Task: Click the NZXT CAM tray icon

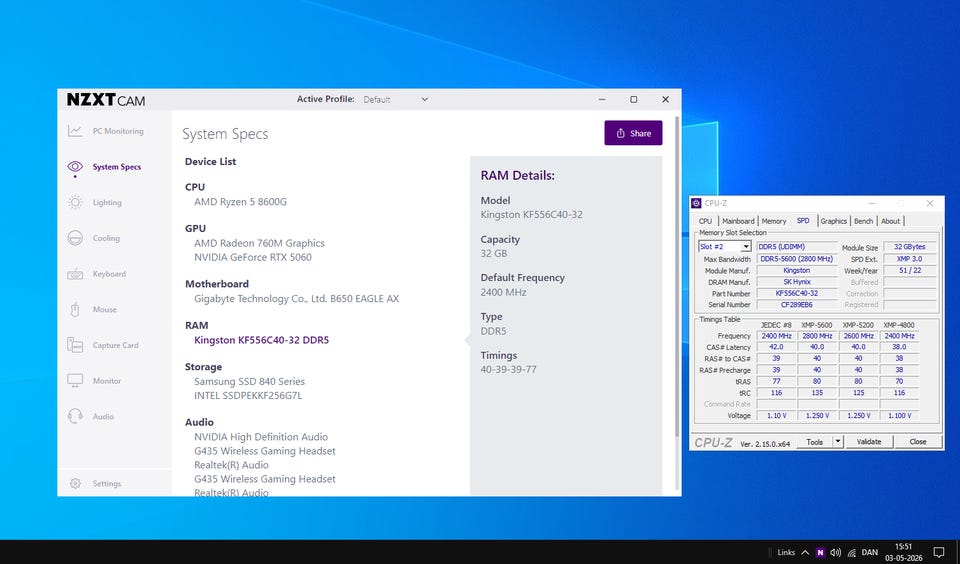Action: (x=820, y=552)
